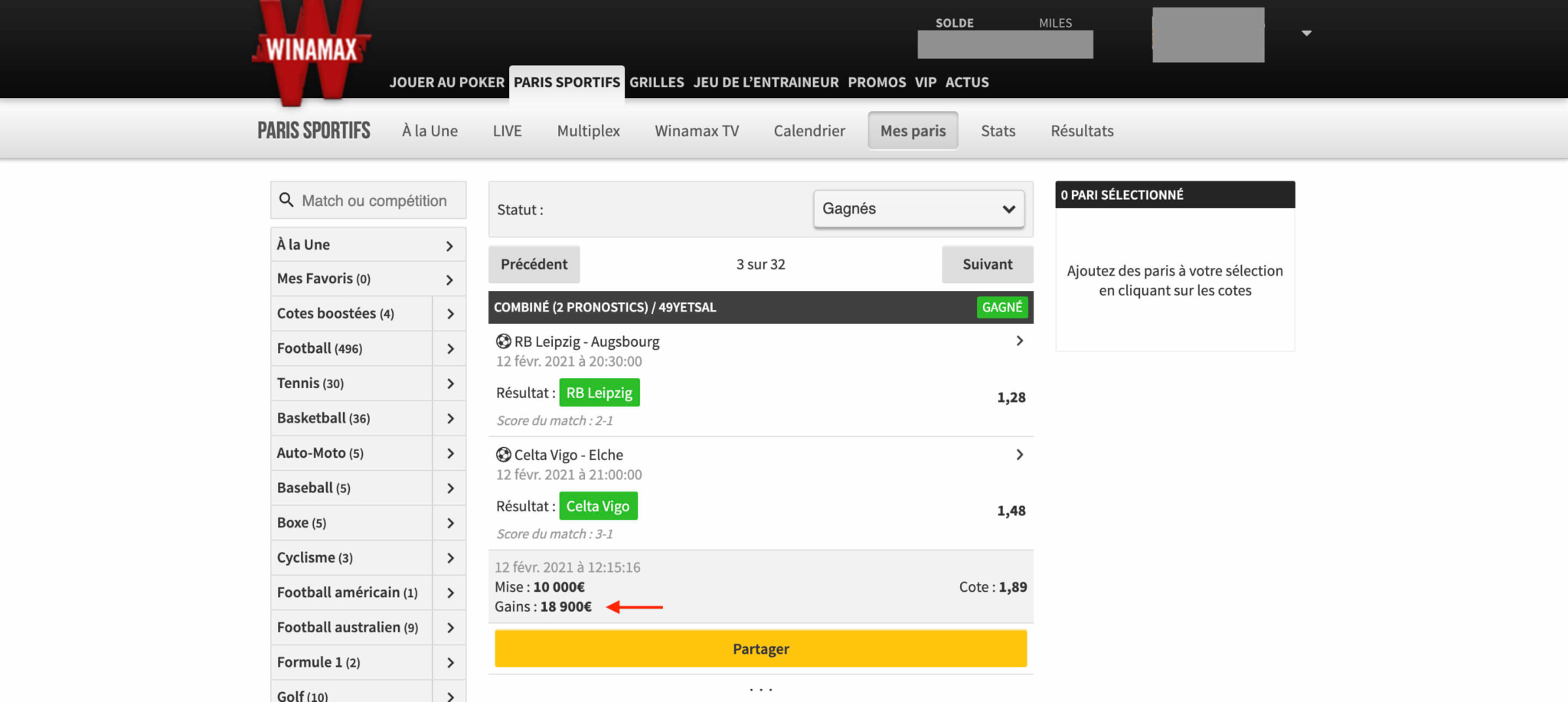Image resolution: width=1568 pixels, height=702 pixels.
Task: Expand Basketball (36) chevron
Action: point(450,419)
